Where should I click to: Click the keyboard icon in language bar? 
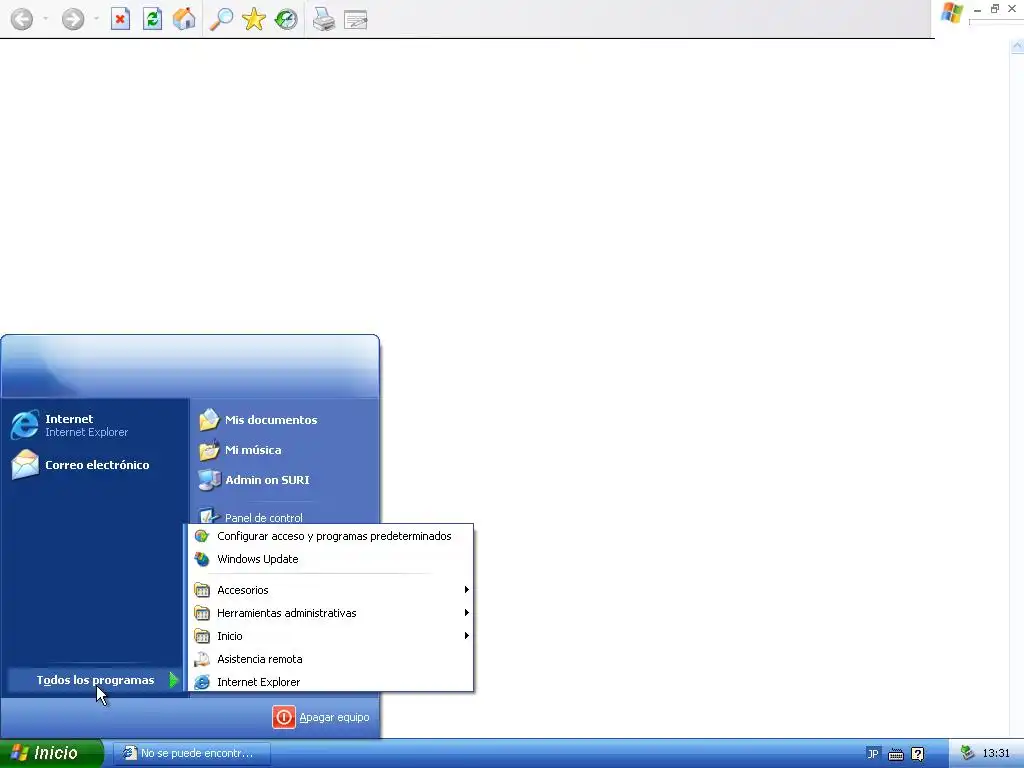(x=896, y=754)
